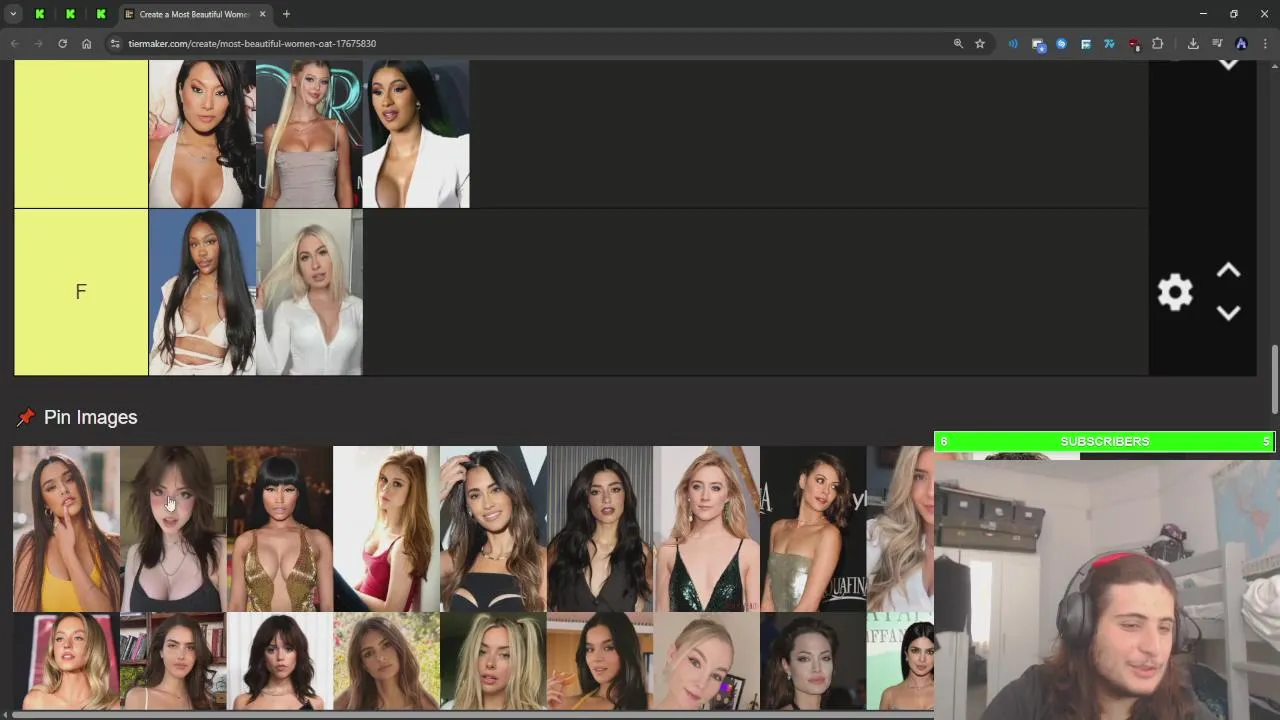Click the red pushpin icon beside Pin Images

coord(25,417)
